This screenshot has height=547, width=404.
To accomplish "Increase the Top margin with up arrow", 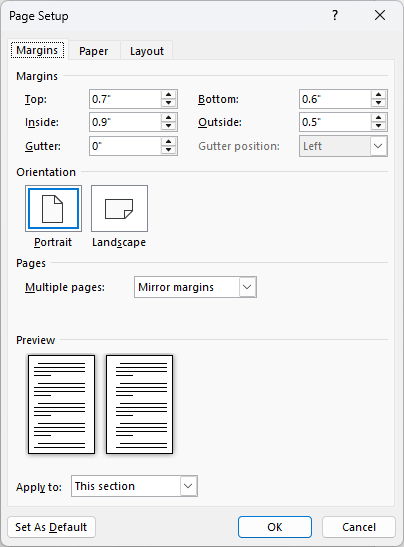I will point(169,95).
